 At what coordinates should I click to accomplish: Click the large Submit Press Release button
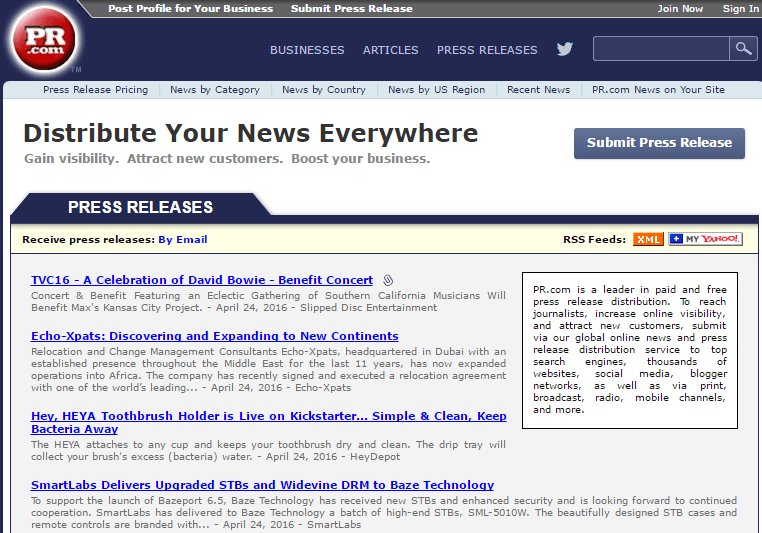pos(659,143)
